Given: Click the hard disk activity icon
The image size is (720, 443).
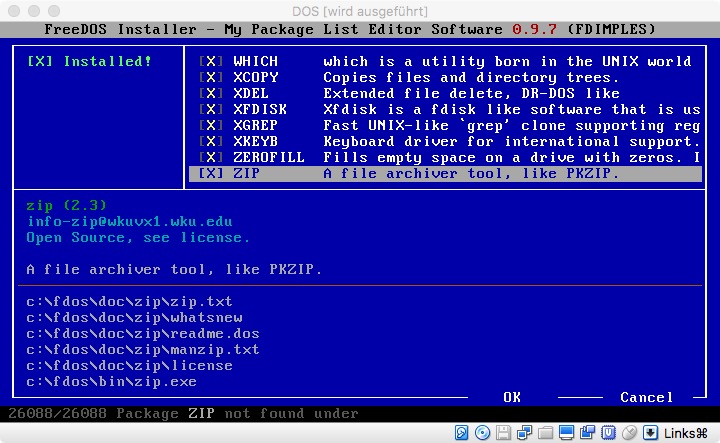Looking at the screenshot, I should [461, 432].
